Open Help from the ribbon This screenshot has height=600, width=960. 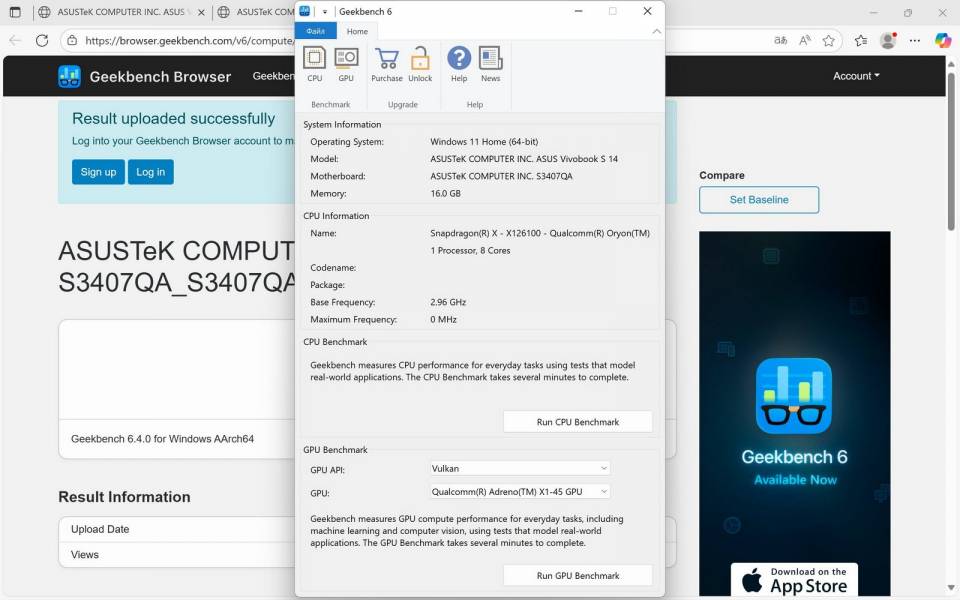(459, 60)
